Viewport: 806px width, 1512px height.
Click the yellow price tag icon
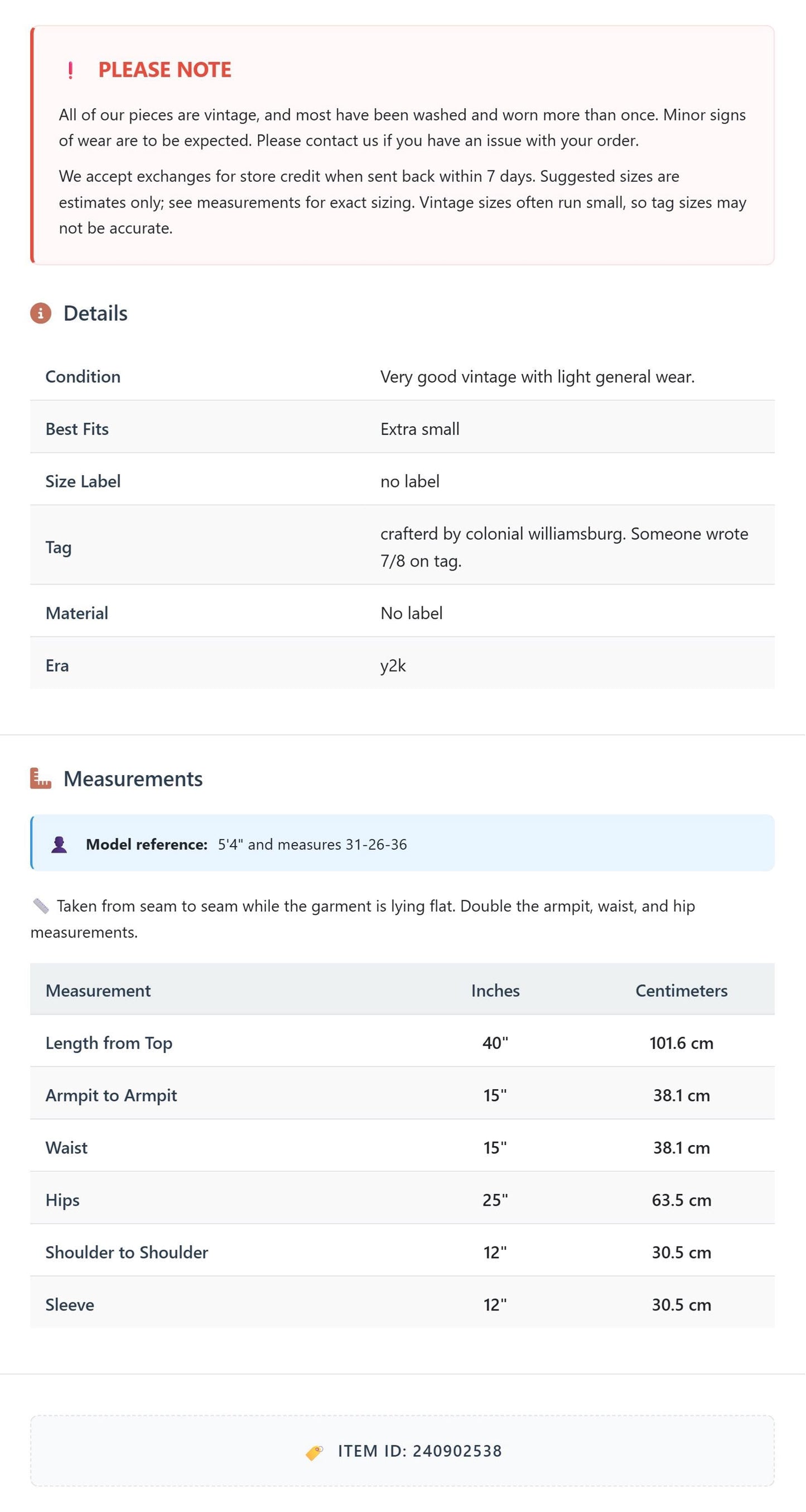[314, 1452]
